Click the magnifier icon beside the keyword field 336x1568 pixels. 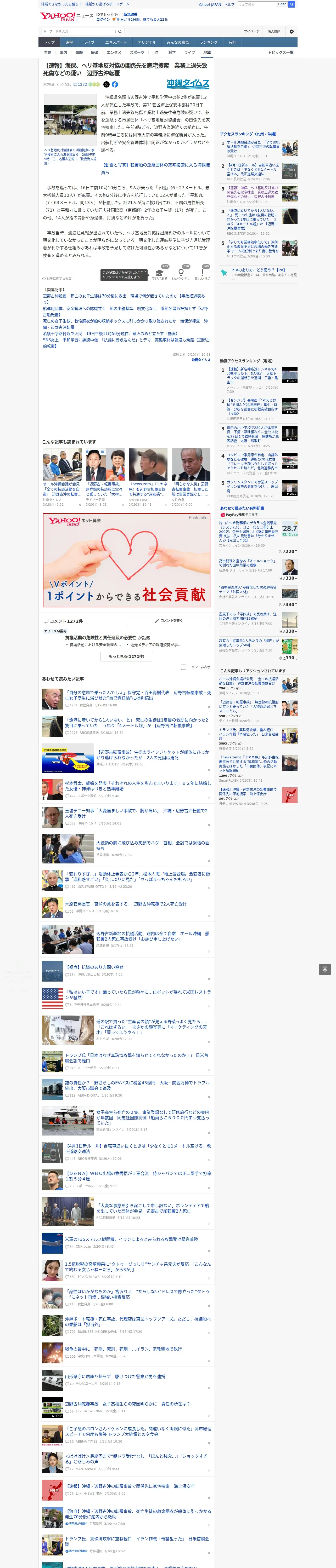pos(120,32)
